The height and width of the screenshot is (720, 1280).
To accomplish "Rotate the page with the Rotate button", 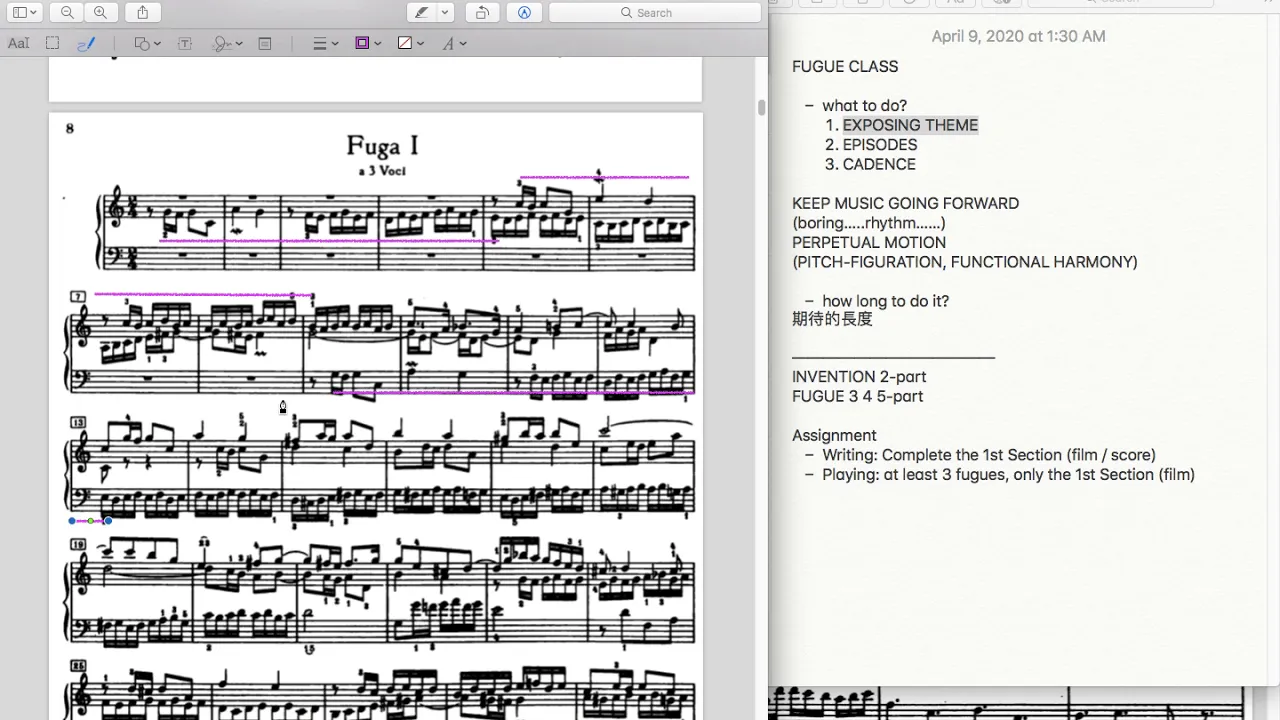I will 482,12.
